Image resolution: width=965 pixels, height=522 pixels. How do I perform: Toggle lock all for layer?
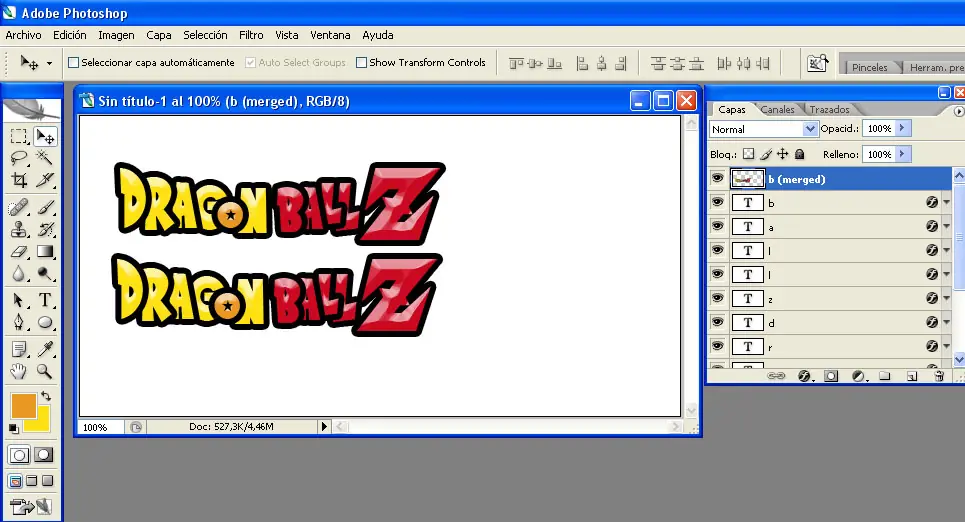[799, 154]
